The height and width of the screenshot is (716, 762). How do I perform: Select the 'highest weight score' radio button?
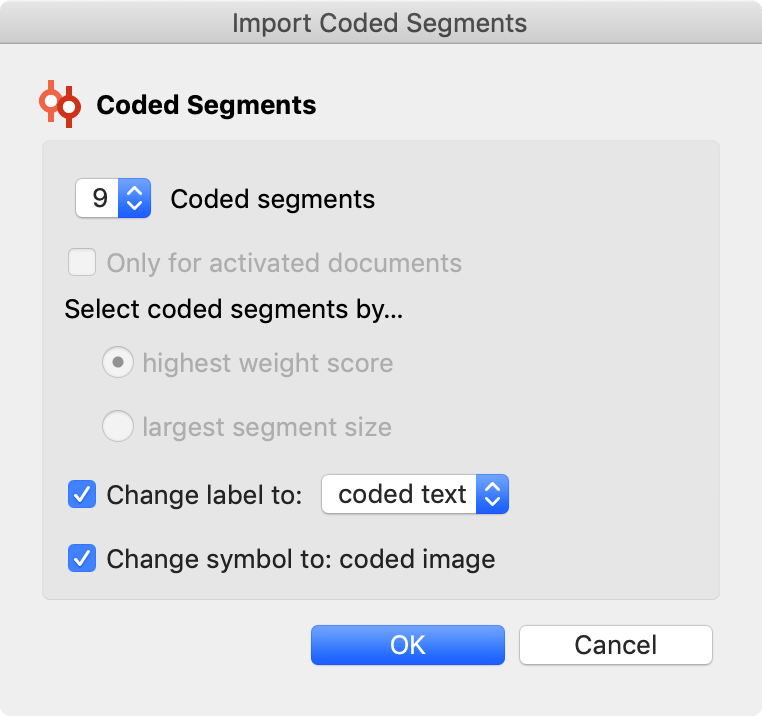pyautogui.click(x=118, y=363)
